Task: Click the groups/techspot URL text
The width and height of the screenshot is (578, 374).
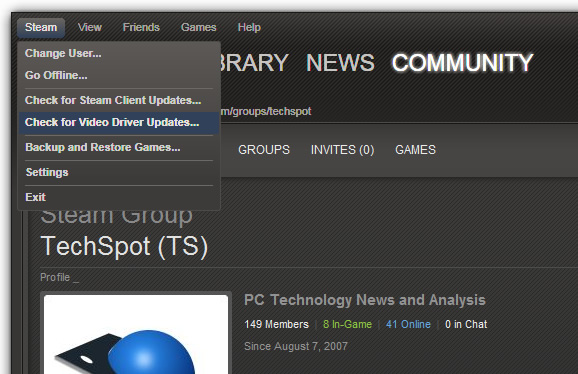Action: tap(266, 111)
